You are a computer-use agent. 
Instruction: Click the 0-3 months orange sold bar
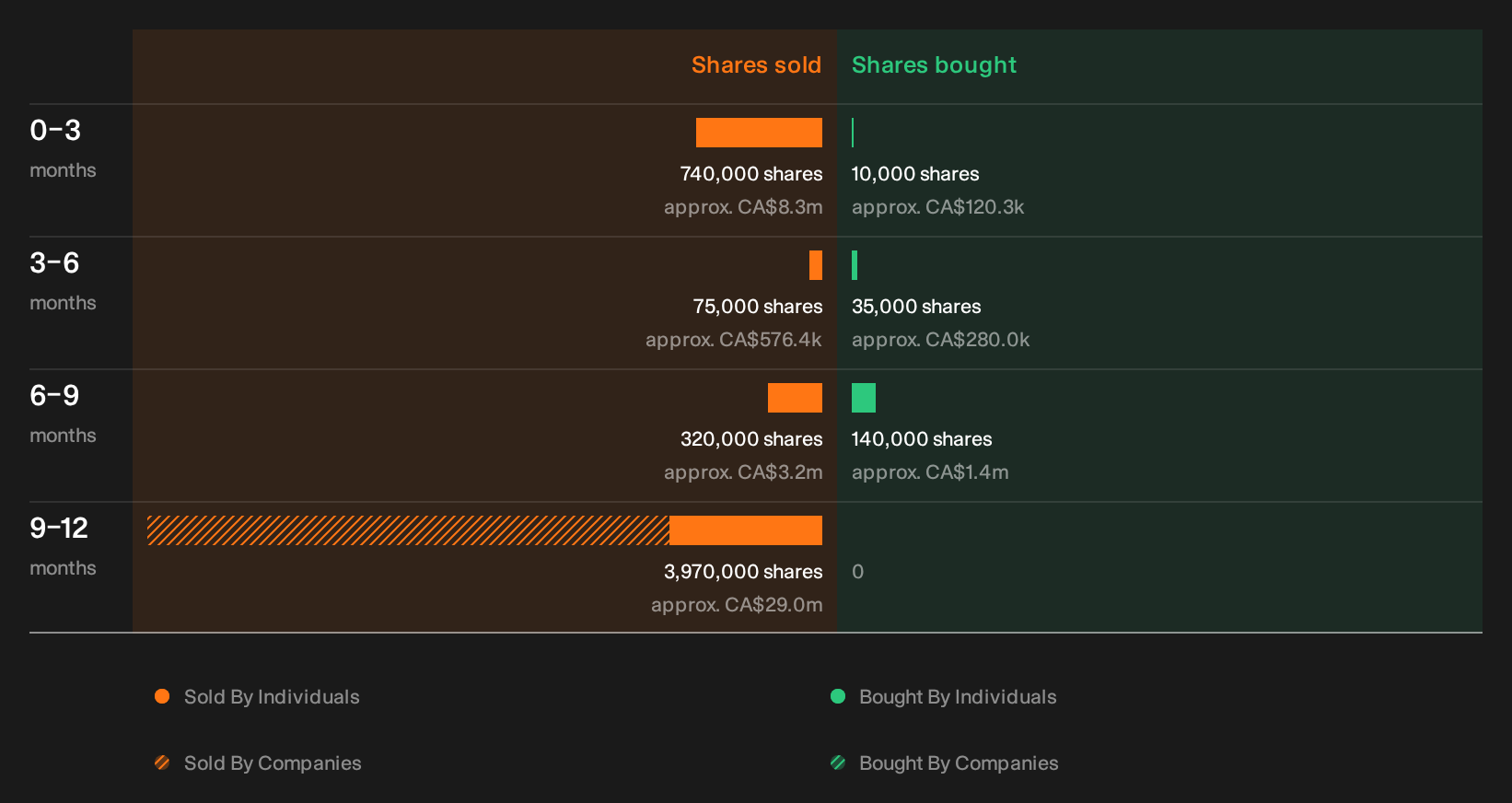coord(759,133)
